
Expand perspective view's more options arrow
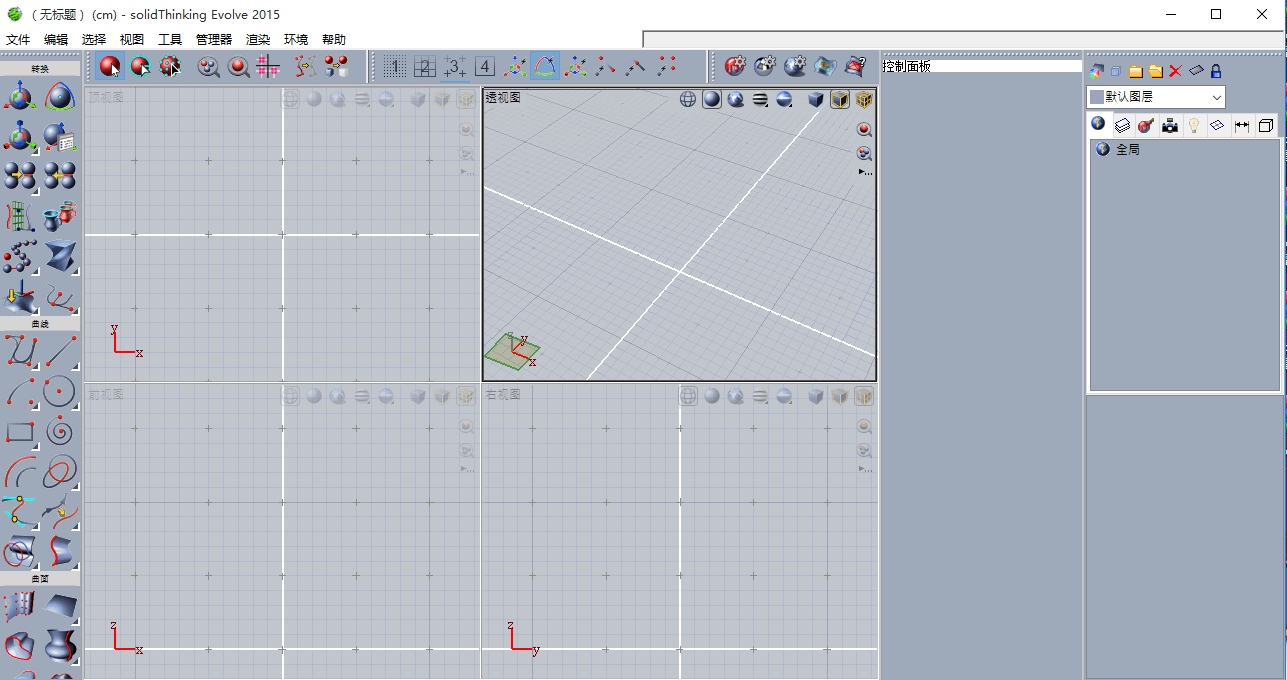(x=865, y=172)
